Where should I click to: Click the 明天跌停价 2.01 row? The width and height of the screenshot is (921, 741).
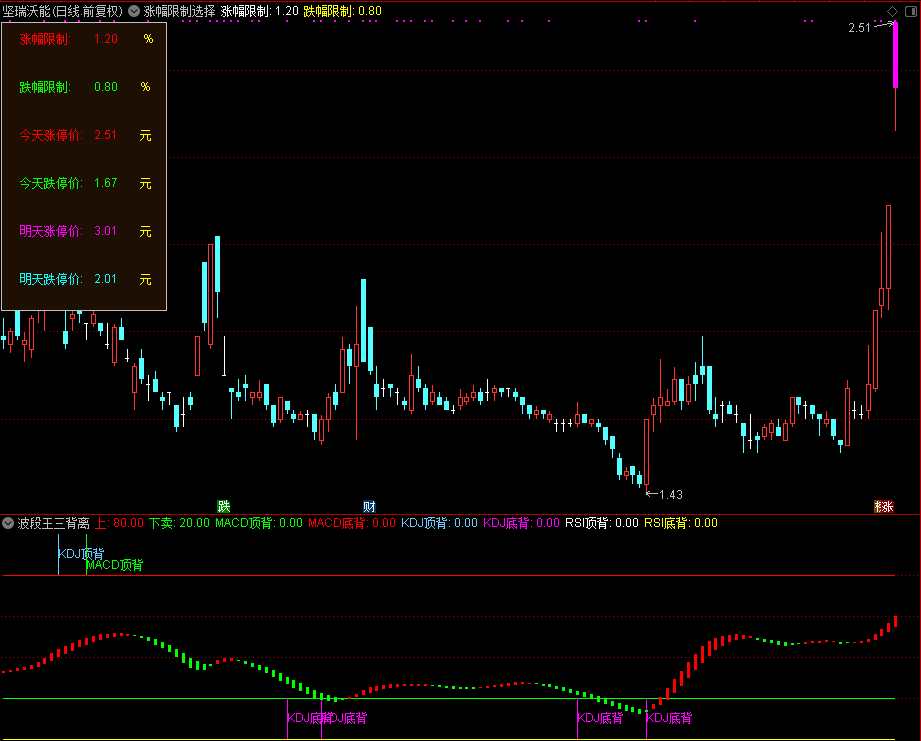tap(86, 279)
